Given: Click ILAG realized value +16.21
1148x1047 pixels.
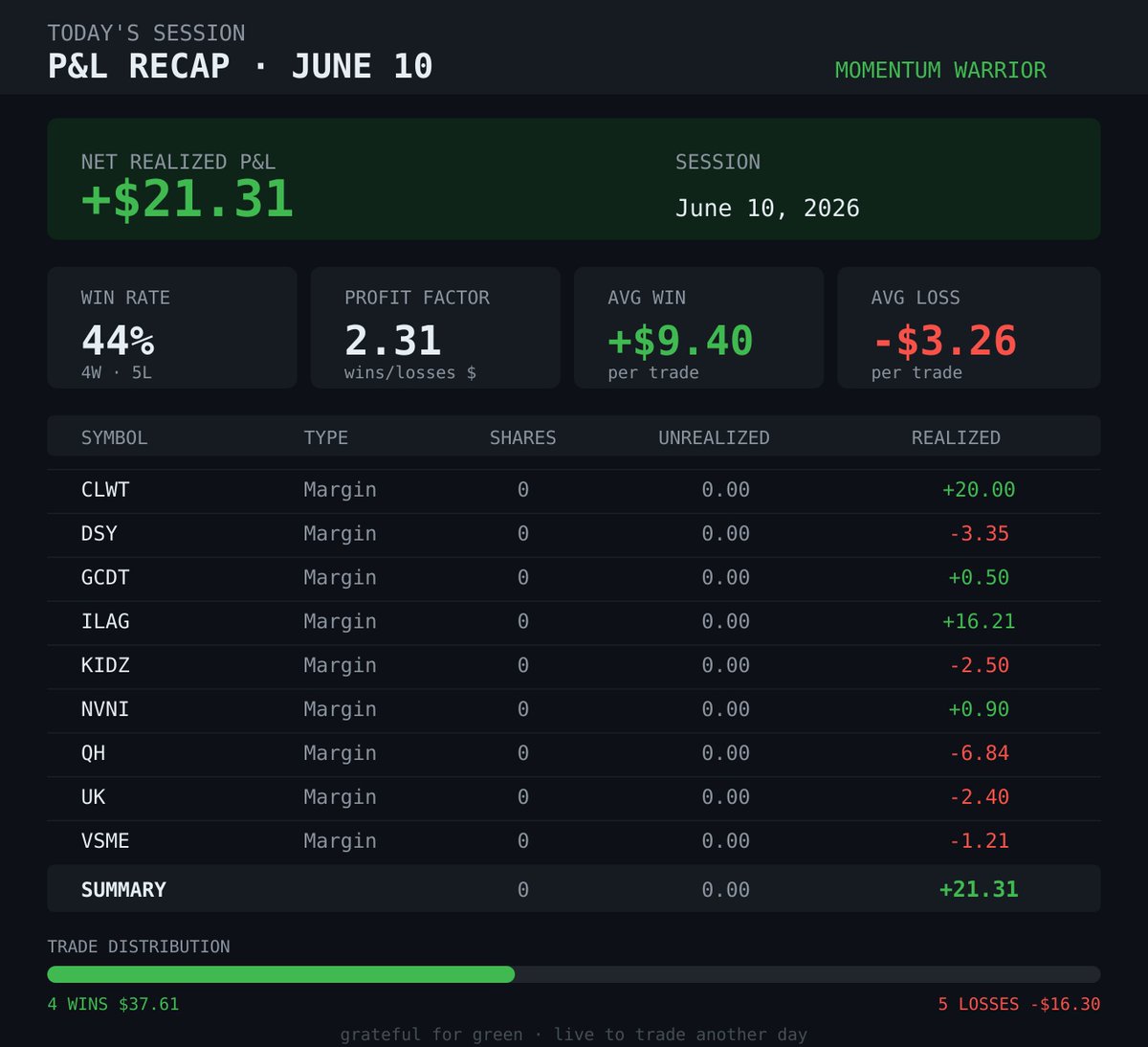Looking at the screenshot, I should click(x=979, y=621).
